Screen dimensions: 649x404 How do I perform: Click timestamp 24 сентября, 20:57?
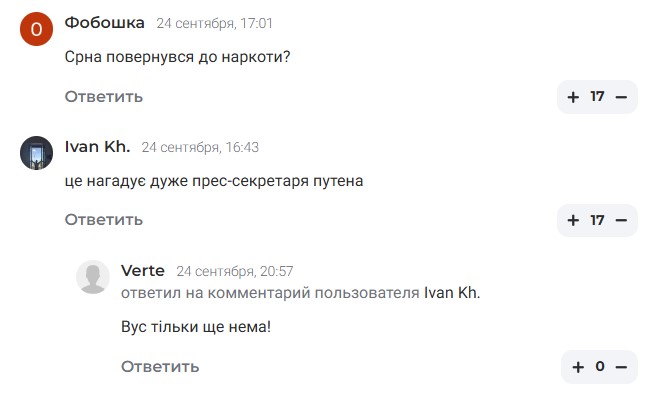pos(235,271)
